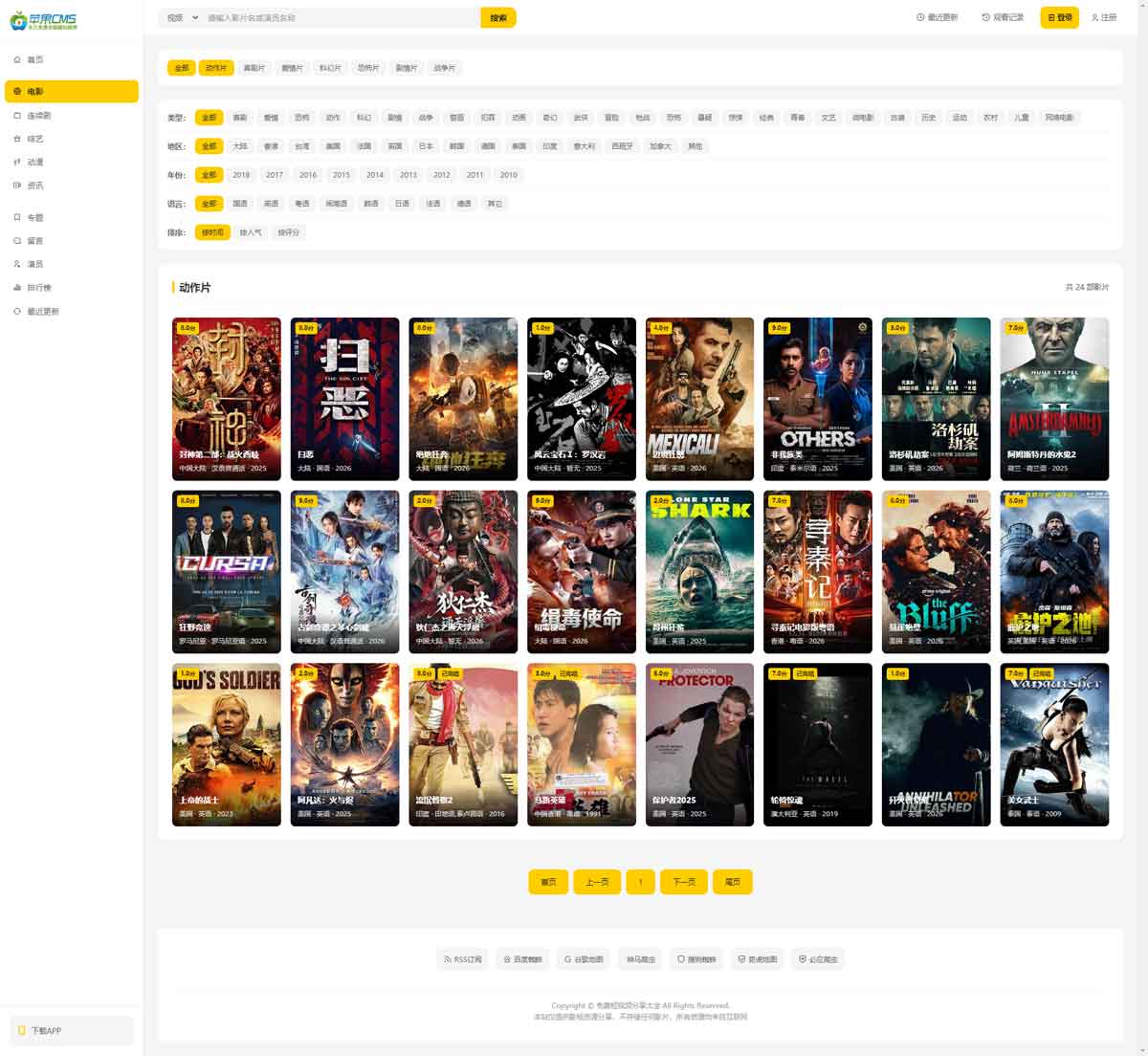The image size is (1148, 1056).
Task: Switch to the 爱情片 category tab
Action: pos(292,68)
